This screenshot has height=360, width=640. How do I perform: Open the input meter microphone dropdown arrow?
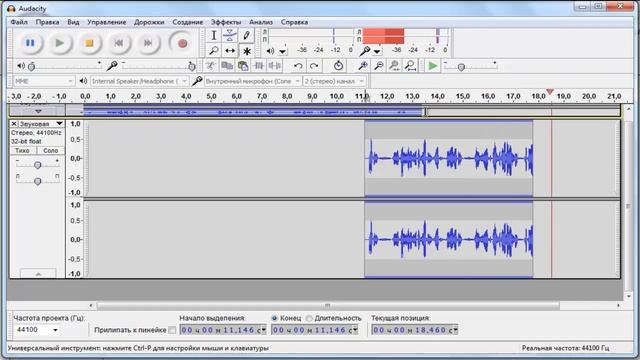[377, 51]
